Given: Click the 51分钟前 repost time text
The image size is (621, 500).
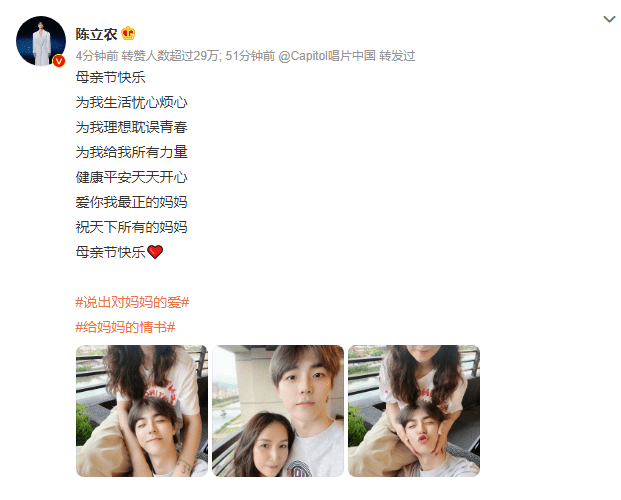Looking at the screenshot, I should (x=250, y=56).
